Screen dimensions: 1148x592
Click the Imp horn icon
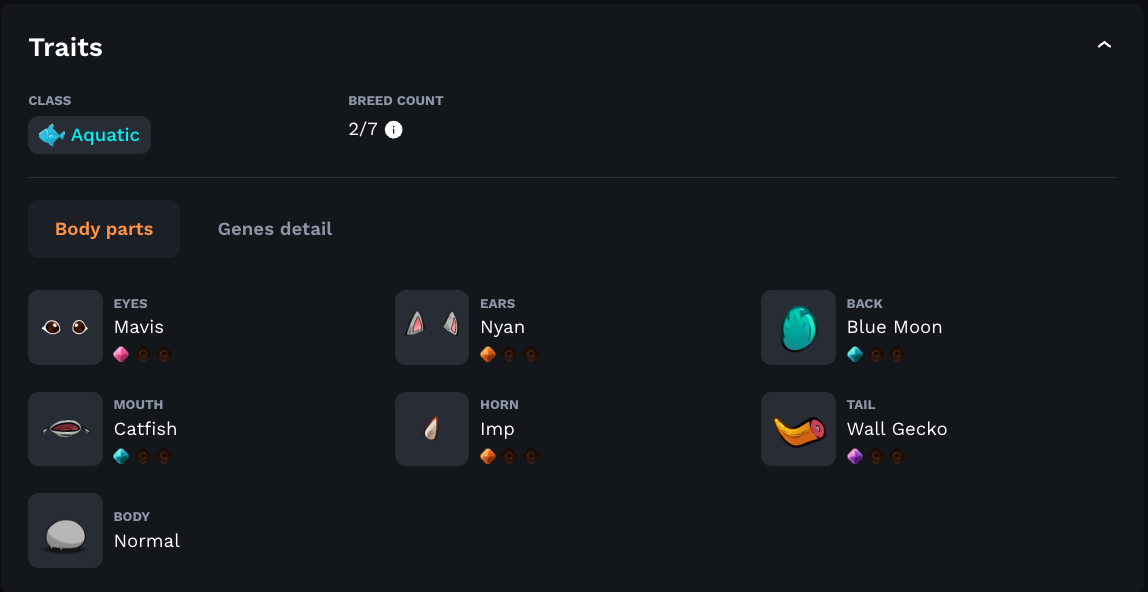432,429
